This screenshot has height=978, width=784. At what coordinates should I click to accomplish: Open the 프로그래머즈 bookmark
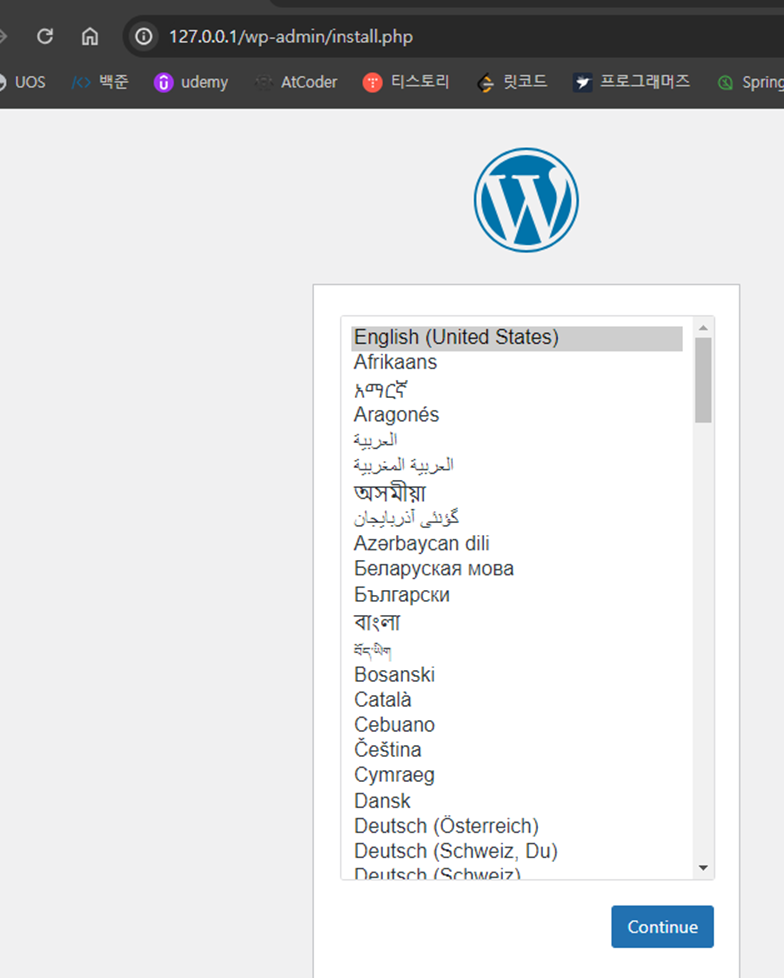tap(631, 82)
